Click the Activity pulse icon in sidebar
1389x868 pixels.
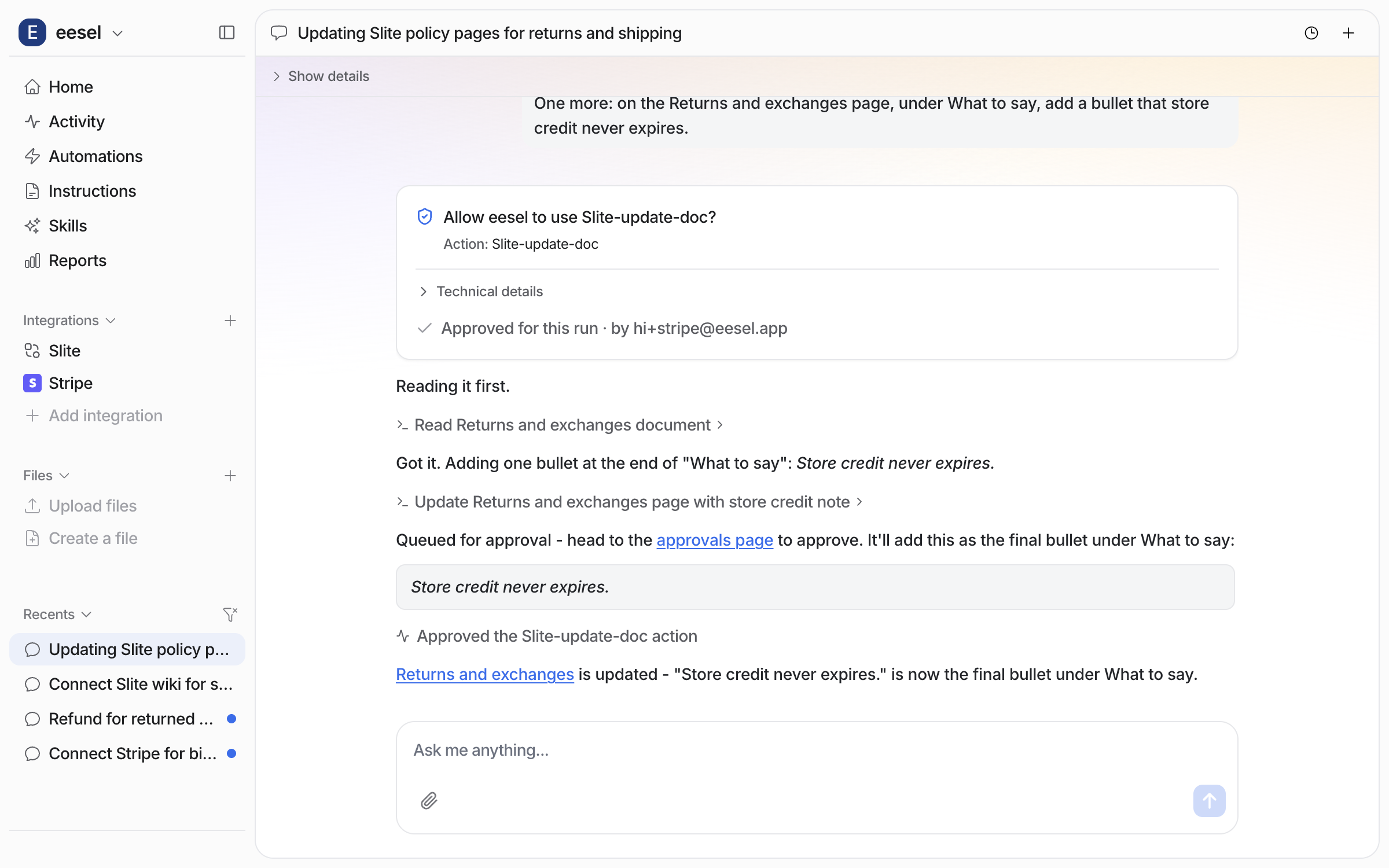[32, 122]
